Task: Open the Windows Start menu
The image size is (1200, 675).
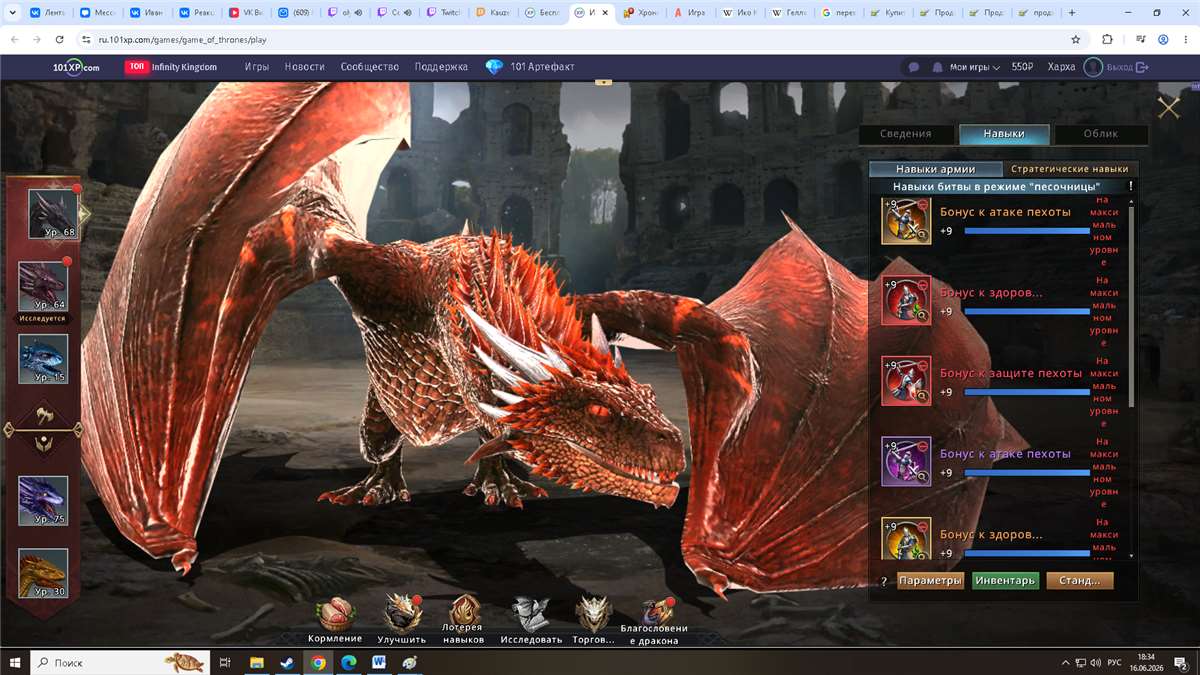Action: pyautogui.click(x=15, y=662)
